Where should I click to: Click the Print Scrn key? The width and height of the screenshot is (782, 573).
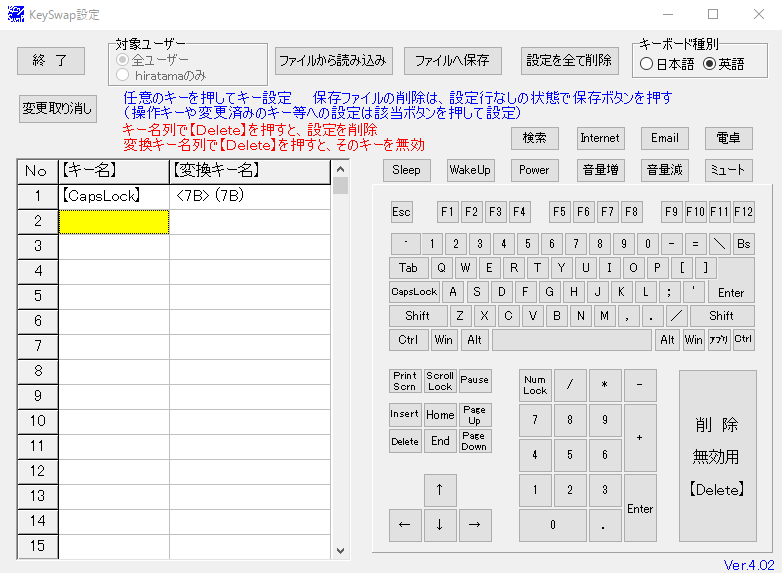click(x=404, y=382)
